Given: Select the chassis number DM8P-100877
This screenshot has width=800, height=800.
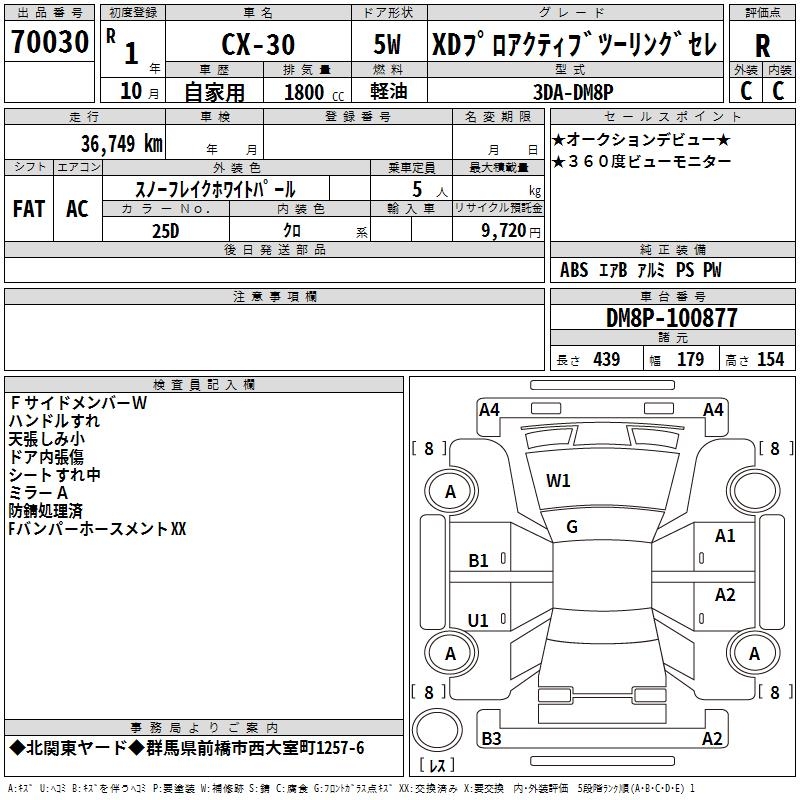Looking at the screenshot, I should click(x=671, y=318).
